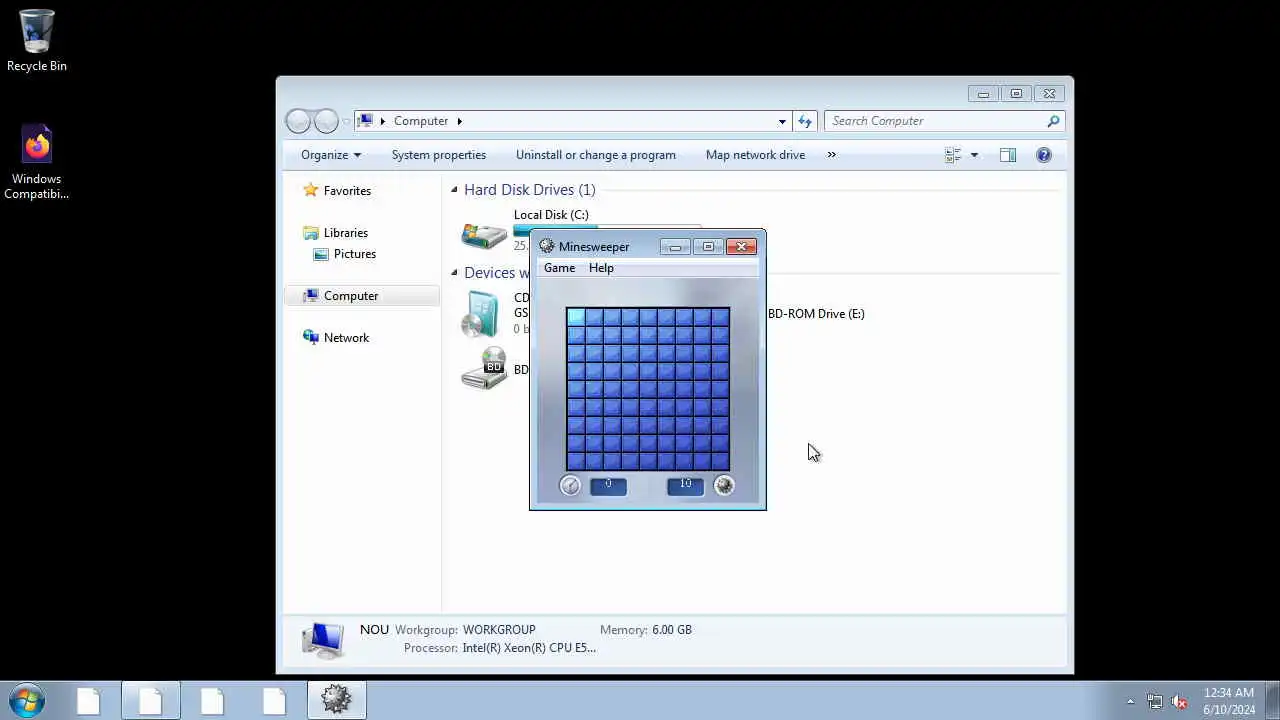The height and width of the screenshot is (720, 1280).
Task: Uncover the highlighted top-left Minesweeper square
Action: click(x=576, y=317)
